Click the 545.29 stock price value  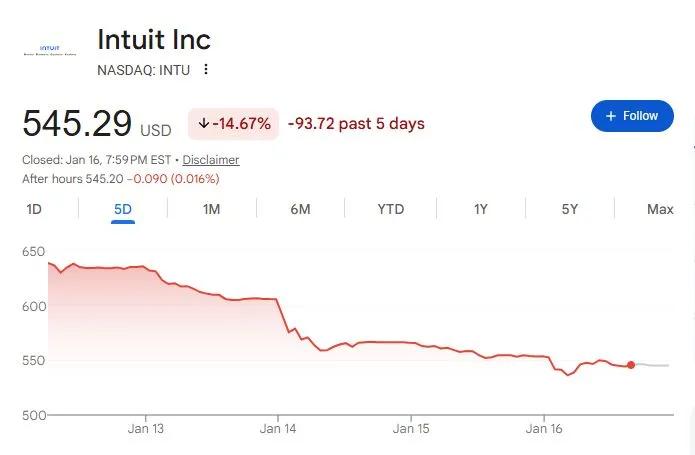tap(77, 124)
